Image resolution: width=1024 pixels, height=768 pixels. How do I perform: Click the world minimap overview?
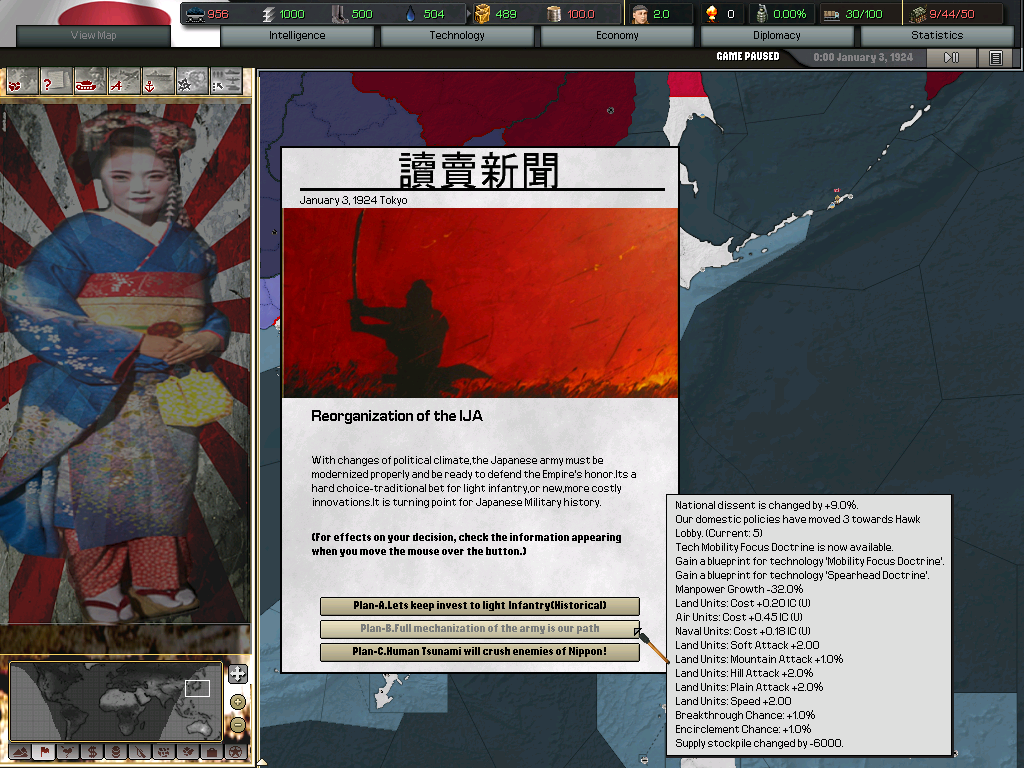click(115, 700)
